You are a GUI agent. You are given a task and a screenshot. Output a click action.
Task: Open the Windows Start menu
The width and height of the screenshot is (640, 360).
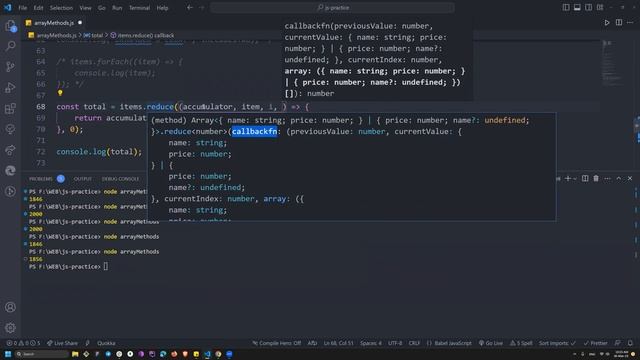[x=8, y=354]
